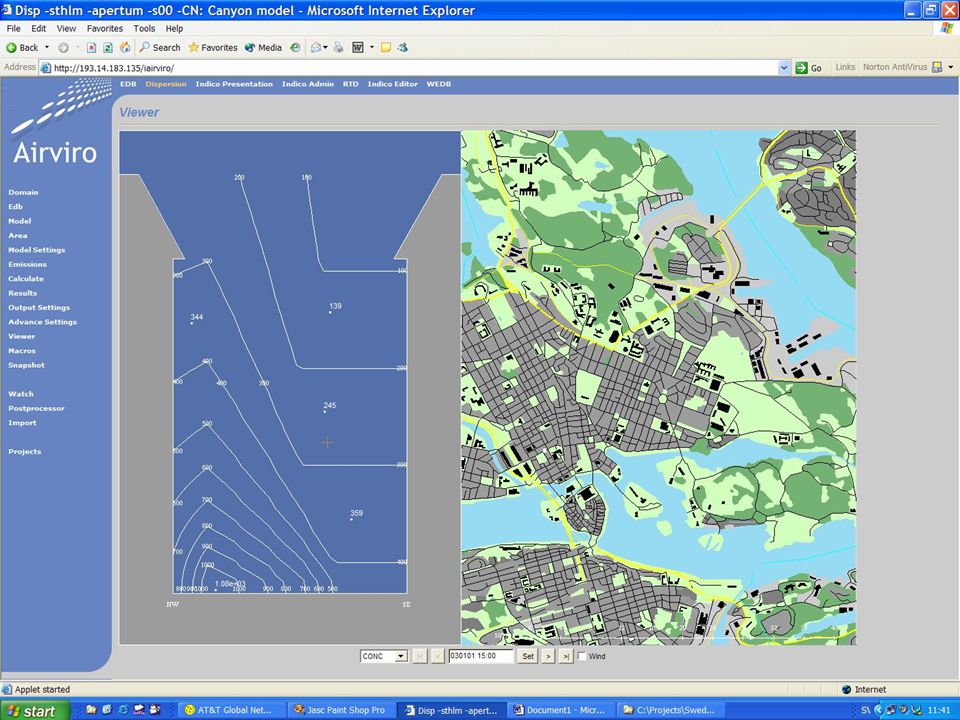Open the Results sidebar link
The width and height of the screenshot is (960, 720).
click(x=22, y=293)
